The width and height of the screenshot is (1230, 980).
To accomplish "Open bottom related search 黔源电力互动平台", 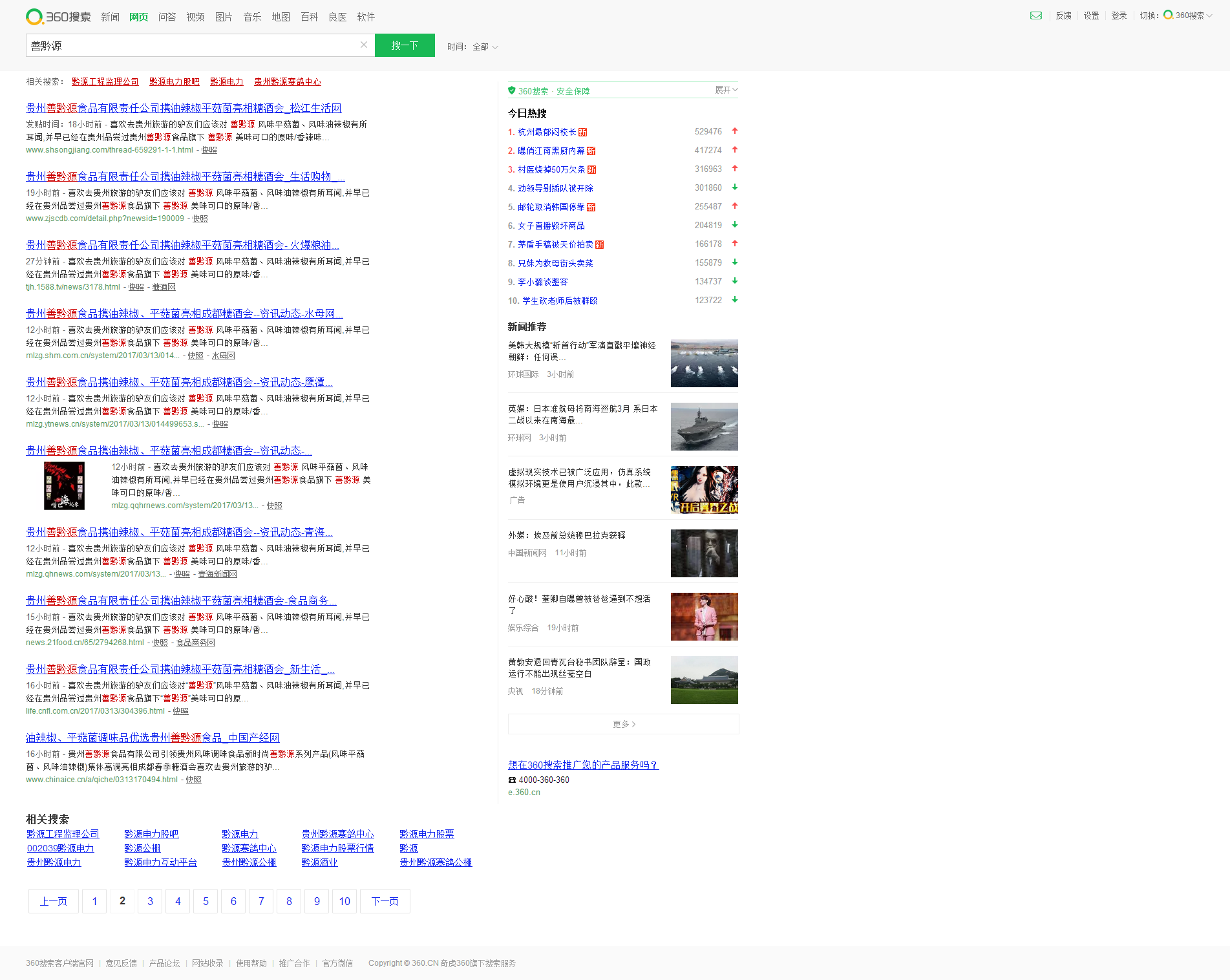I will [x=160, y=862].
